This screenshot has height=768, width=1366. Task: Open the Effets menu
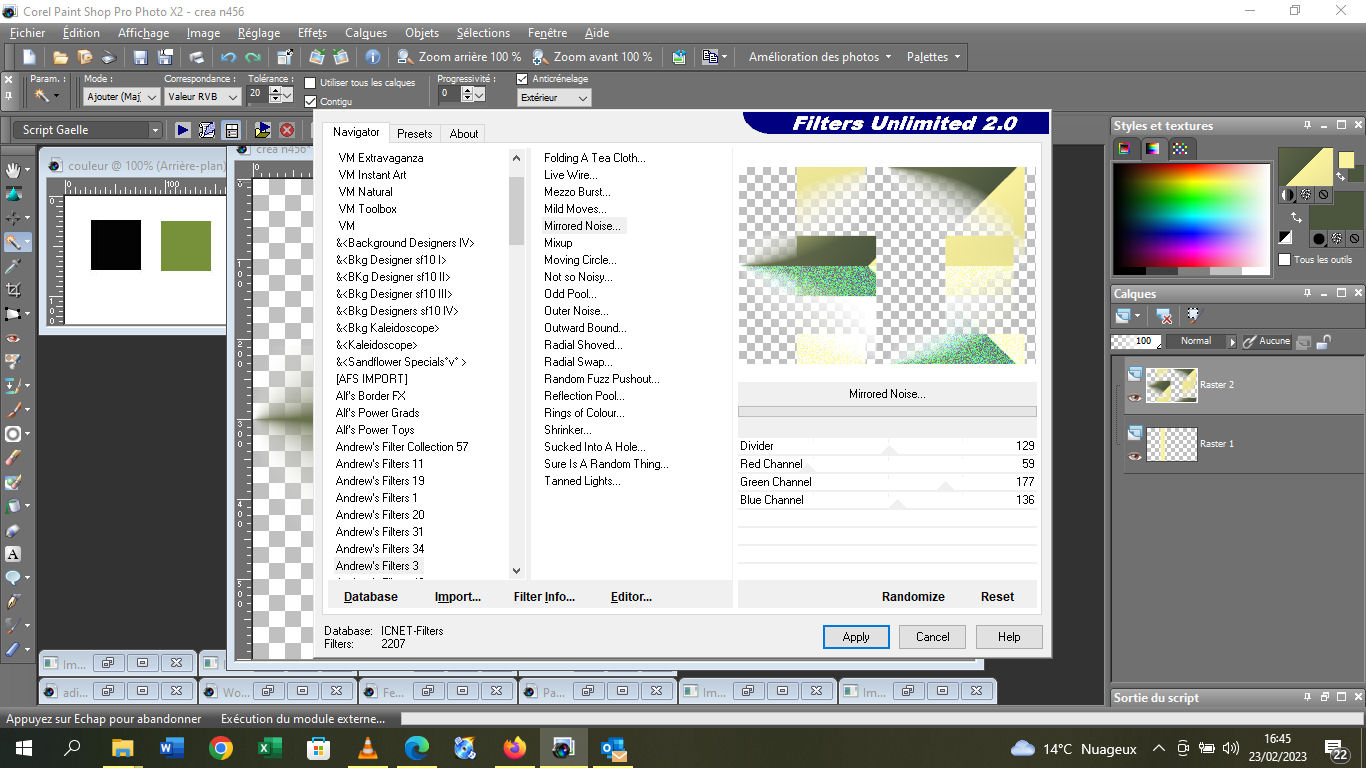312,33
